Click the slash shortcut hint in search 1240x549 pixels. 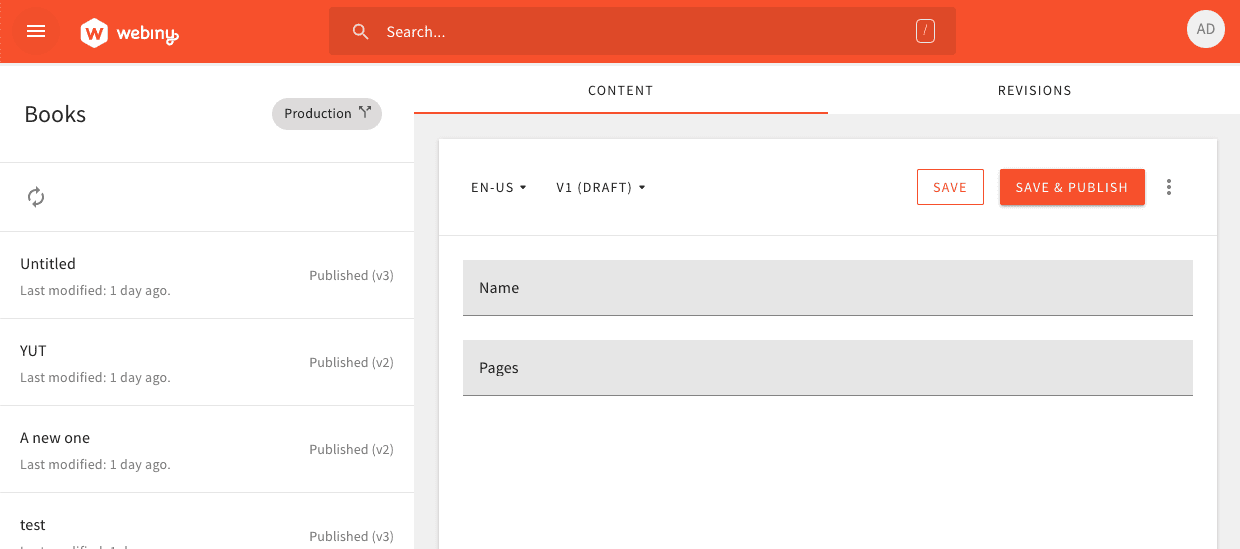click(x=925, y=32)
